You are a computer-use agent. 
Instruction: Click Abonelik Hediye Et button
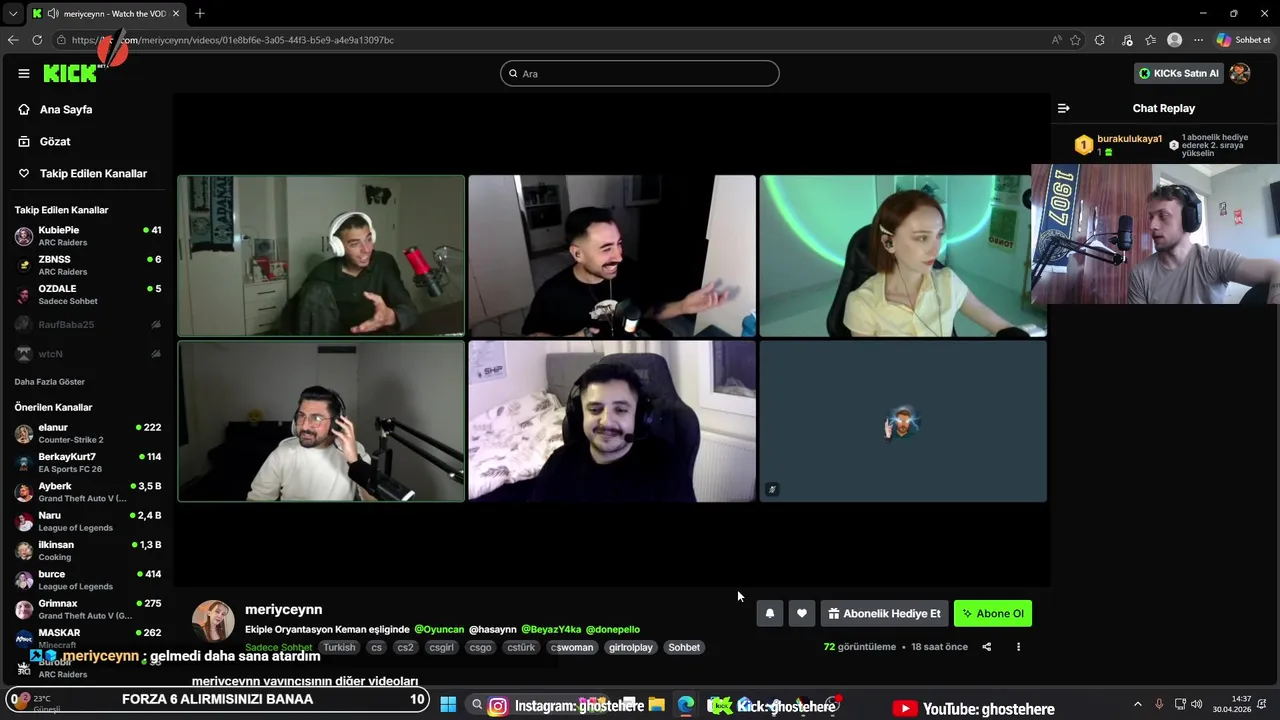click(x=884, y=613)
